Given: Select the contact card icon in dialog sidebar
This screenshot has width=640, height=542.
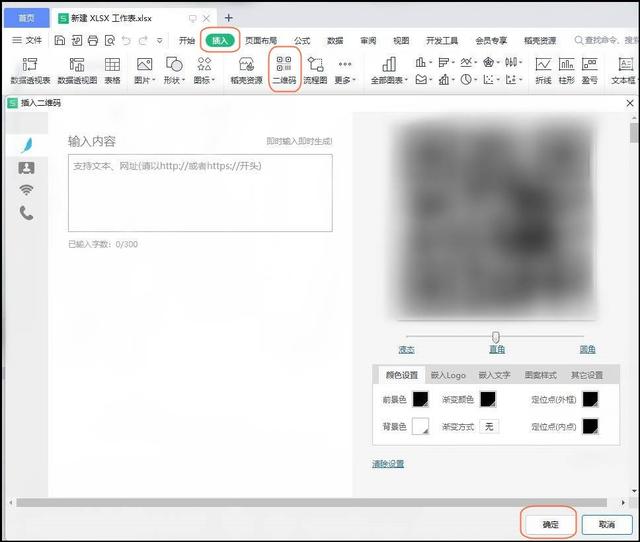Looking at the screenshot, I should [27, 168].
